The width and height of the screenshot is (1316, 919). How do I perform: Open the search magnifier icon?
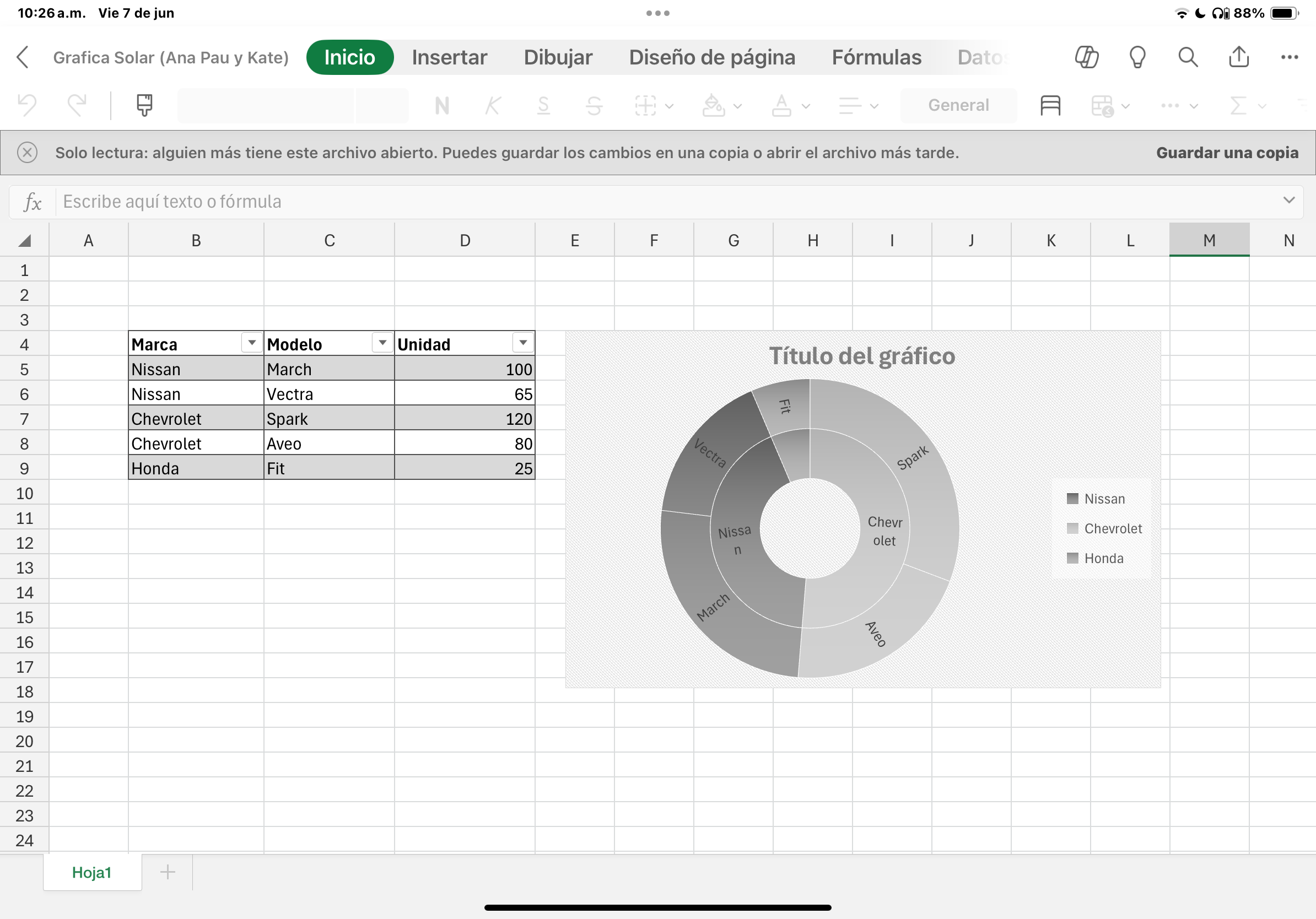(x=1188, y=57)
